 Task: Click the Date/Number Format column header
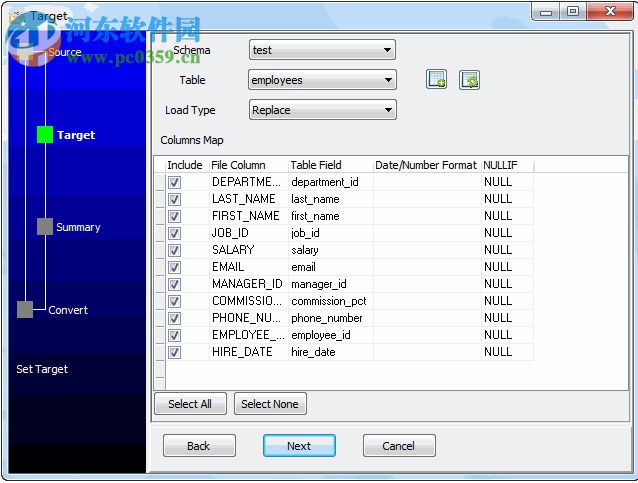click(x=427, y=165)
